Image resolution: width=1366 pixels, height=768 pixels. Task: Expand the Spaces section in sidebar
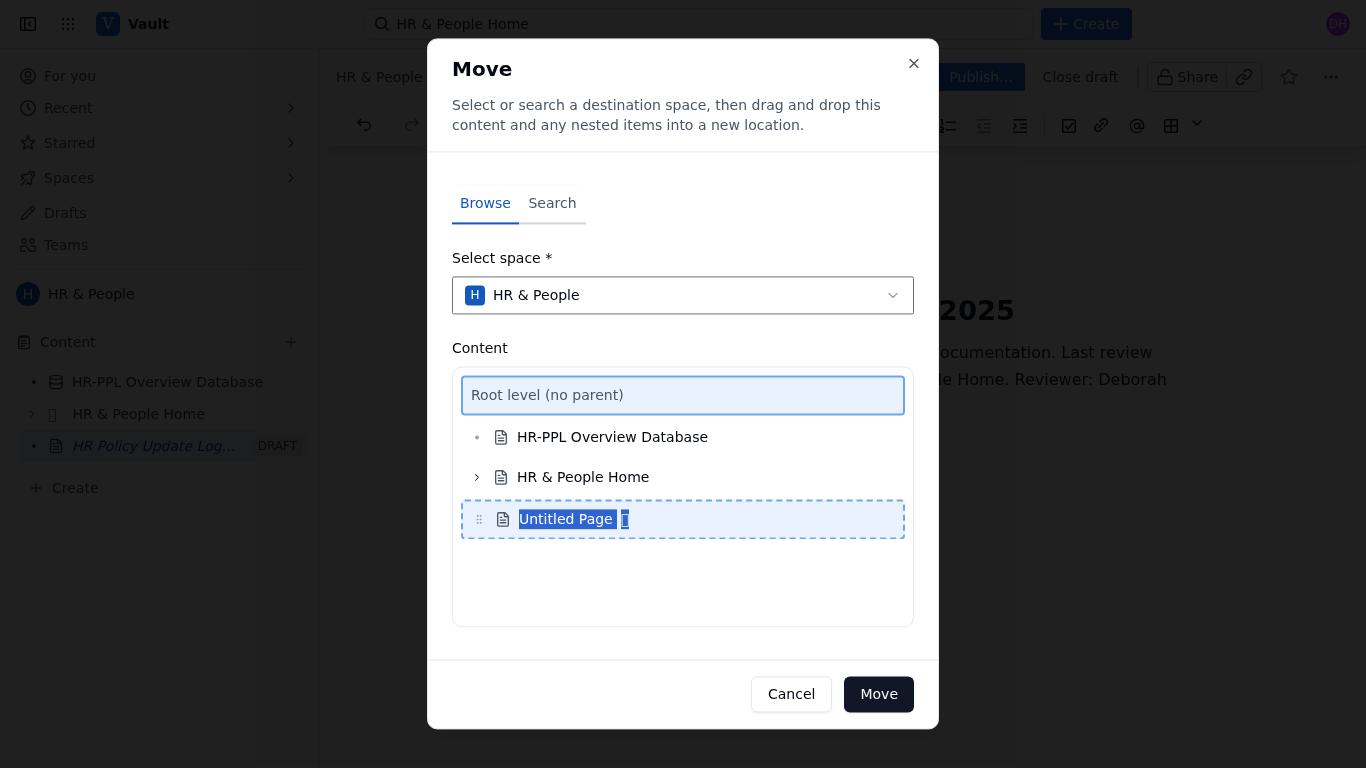[x=291, y=178]
